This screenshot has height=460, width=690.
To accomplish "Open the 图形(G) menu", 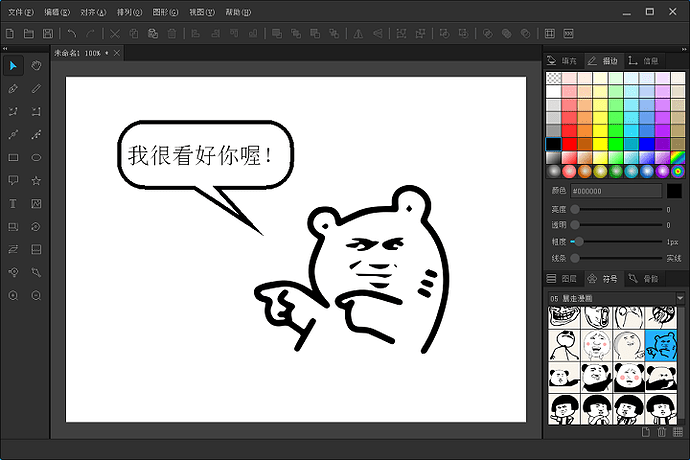I will coord(165,12).
